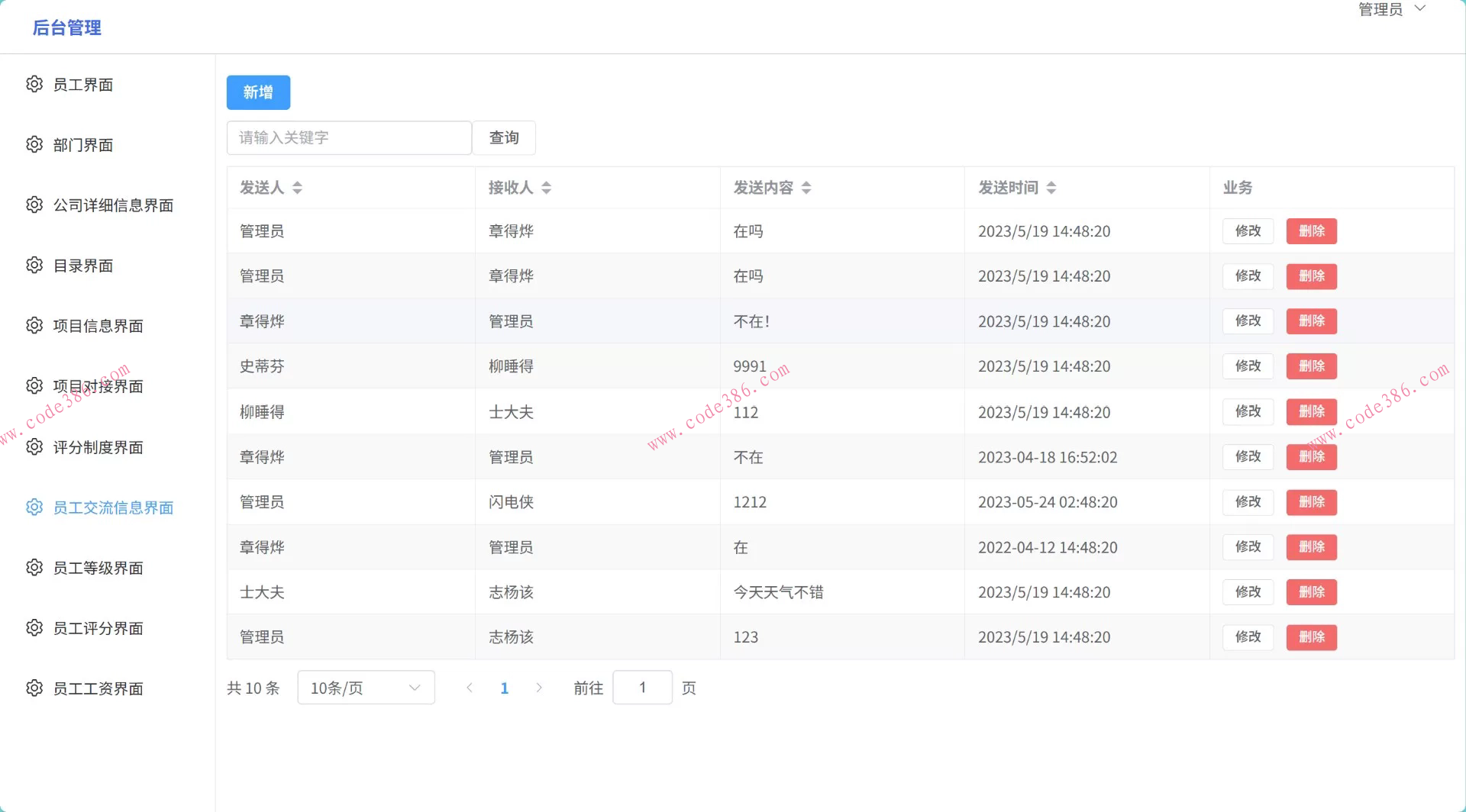Click the 请输入关键字 search field
The width and height of the screenshot is (1466, 812).
click(349, 137)
